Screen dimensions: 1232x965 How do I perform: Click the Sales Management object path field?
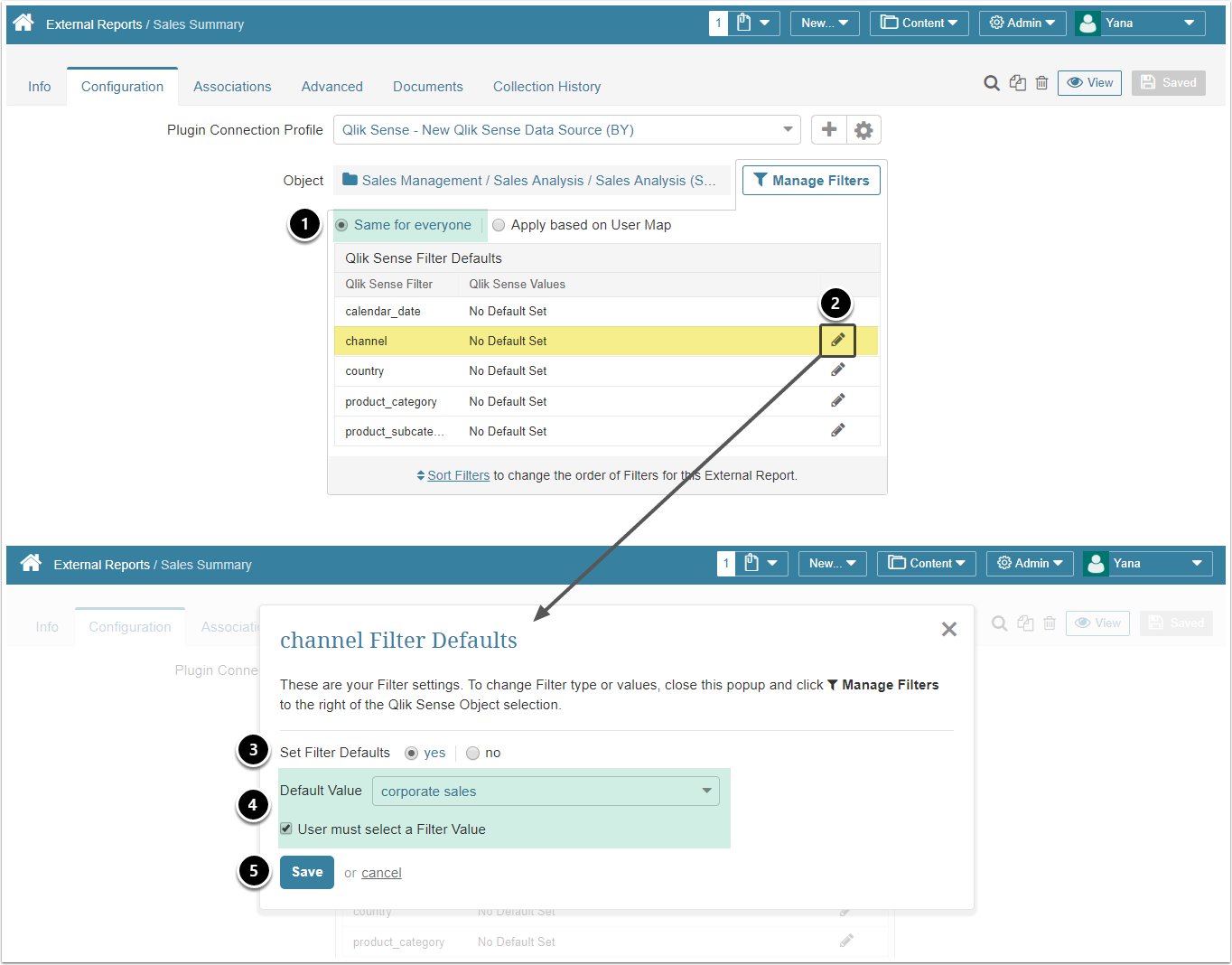coord(534,181)
